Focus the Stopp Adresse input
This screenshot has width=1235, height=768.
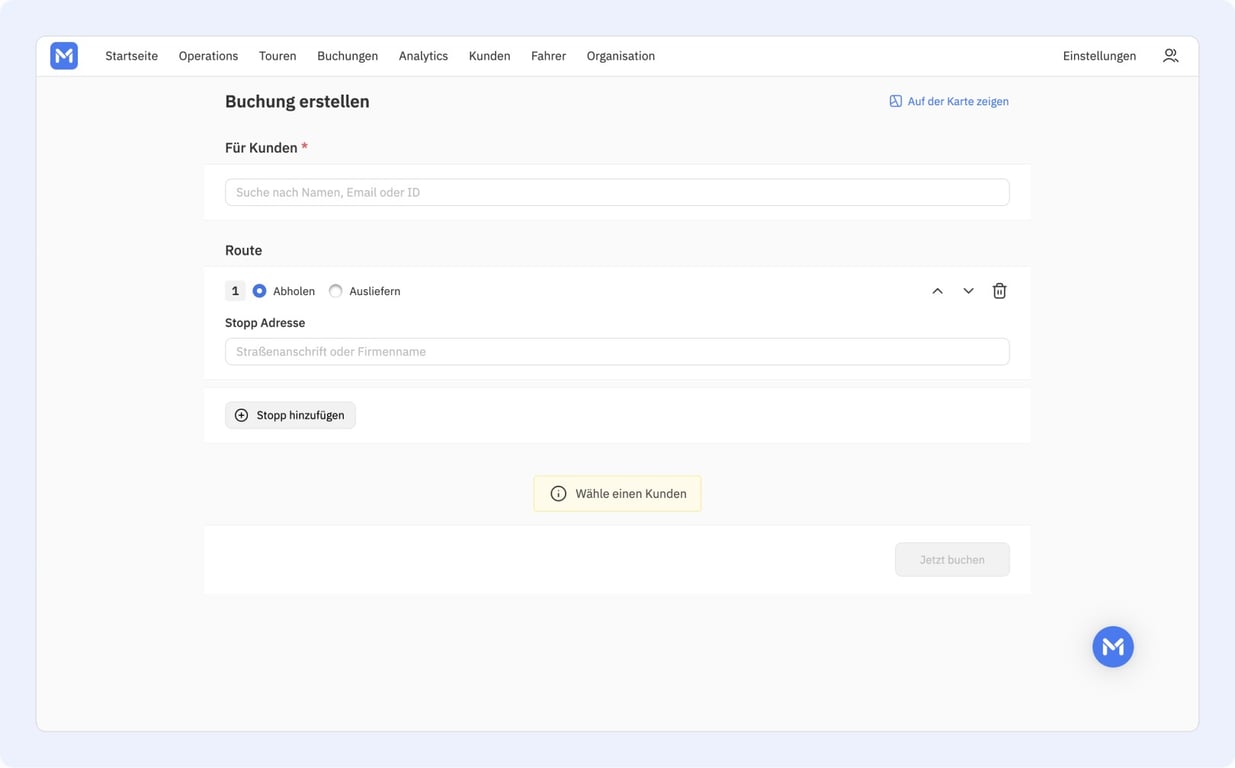[x=617, y=351]
